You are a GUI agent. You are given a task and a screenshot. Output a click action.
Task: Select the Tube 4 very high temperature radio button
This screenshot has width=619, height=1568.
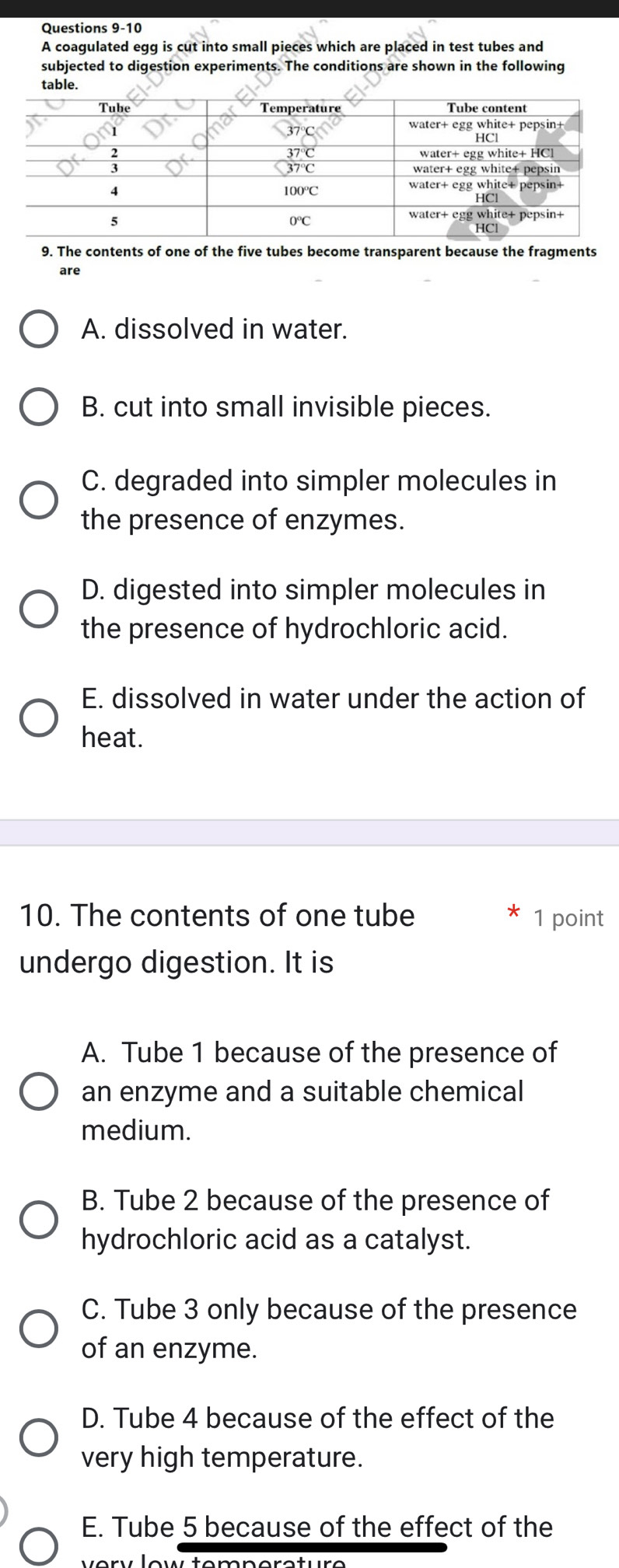tap(38, 1437)
